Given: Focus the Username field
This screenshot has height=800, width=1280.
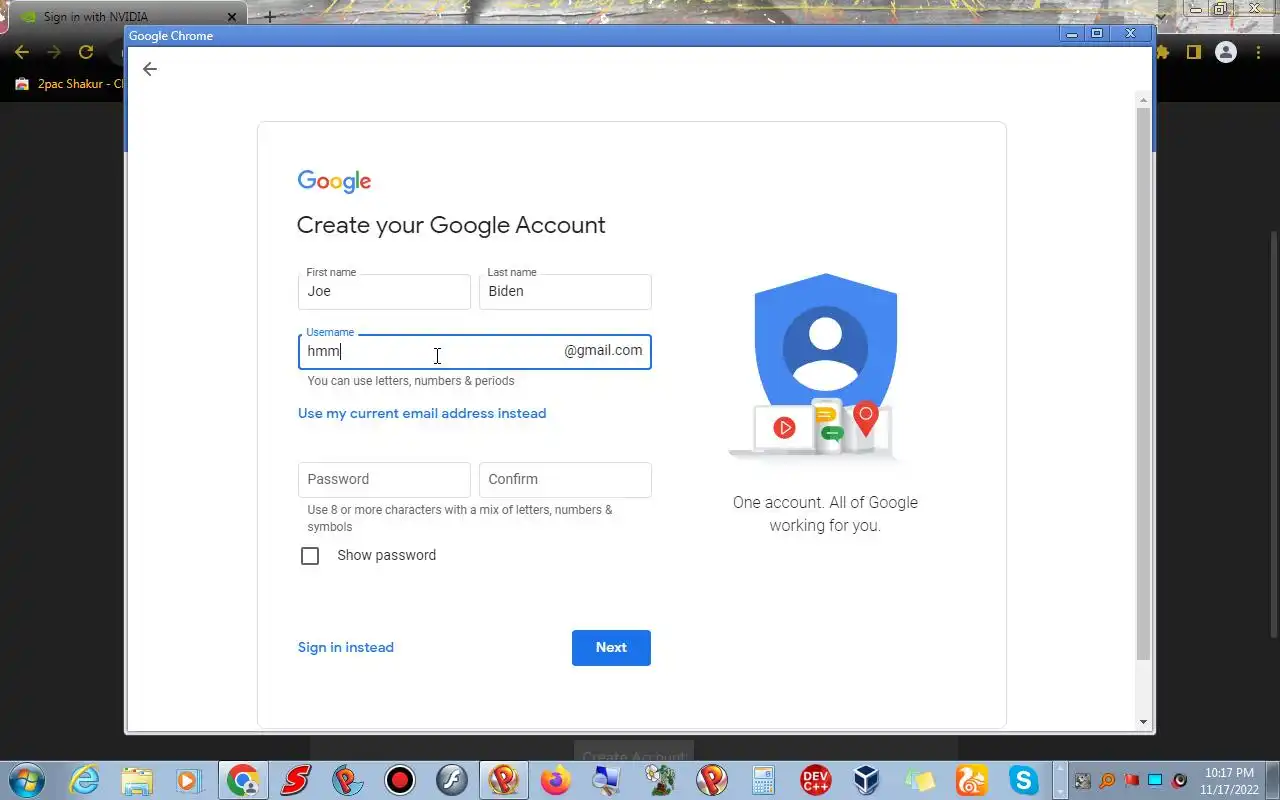Looking at the screenshot, I should [475, 352].
